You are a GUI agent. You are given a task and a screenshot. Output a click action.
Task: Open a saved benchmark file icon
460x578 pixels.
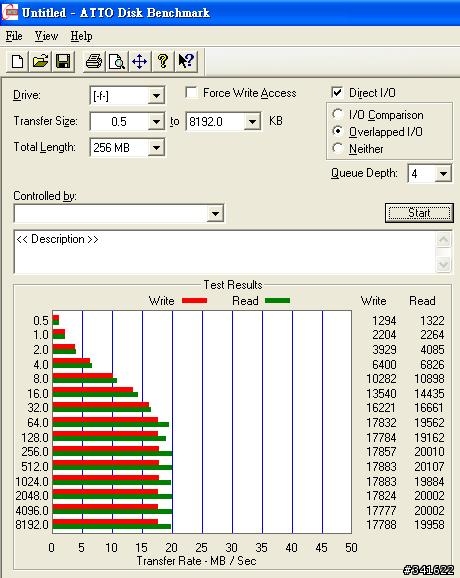pos(40,61)
